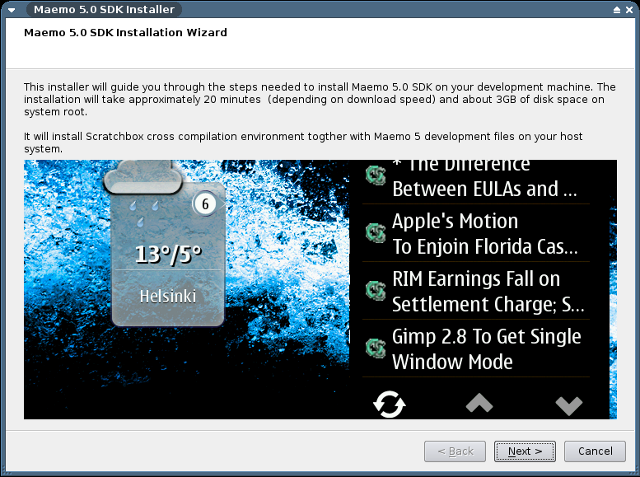Click the Helsinki city label

tap(168, 296)
